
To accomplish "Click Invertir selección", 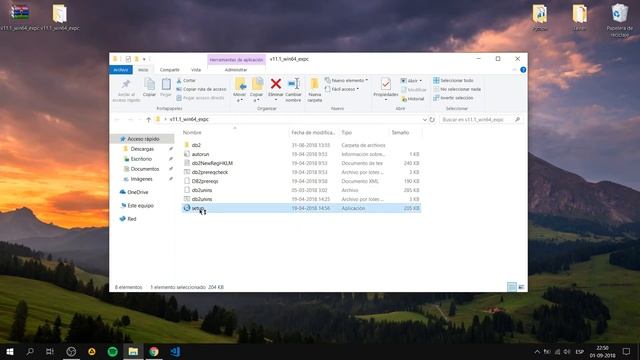I will pyautogui.click(x=453, y=98).
